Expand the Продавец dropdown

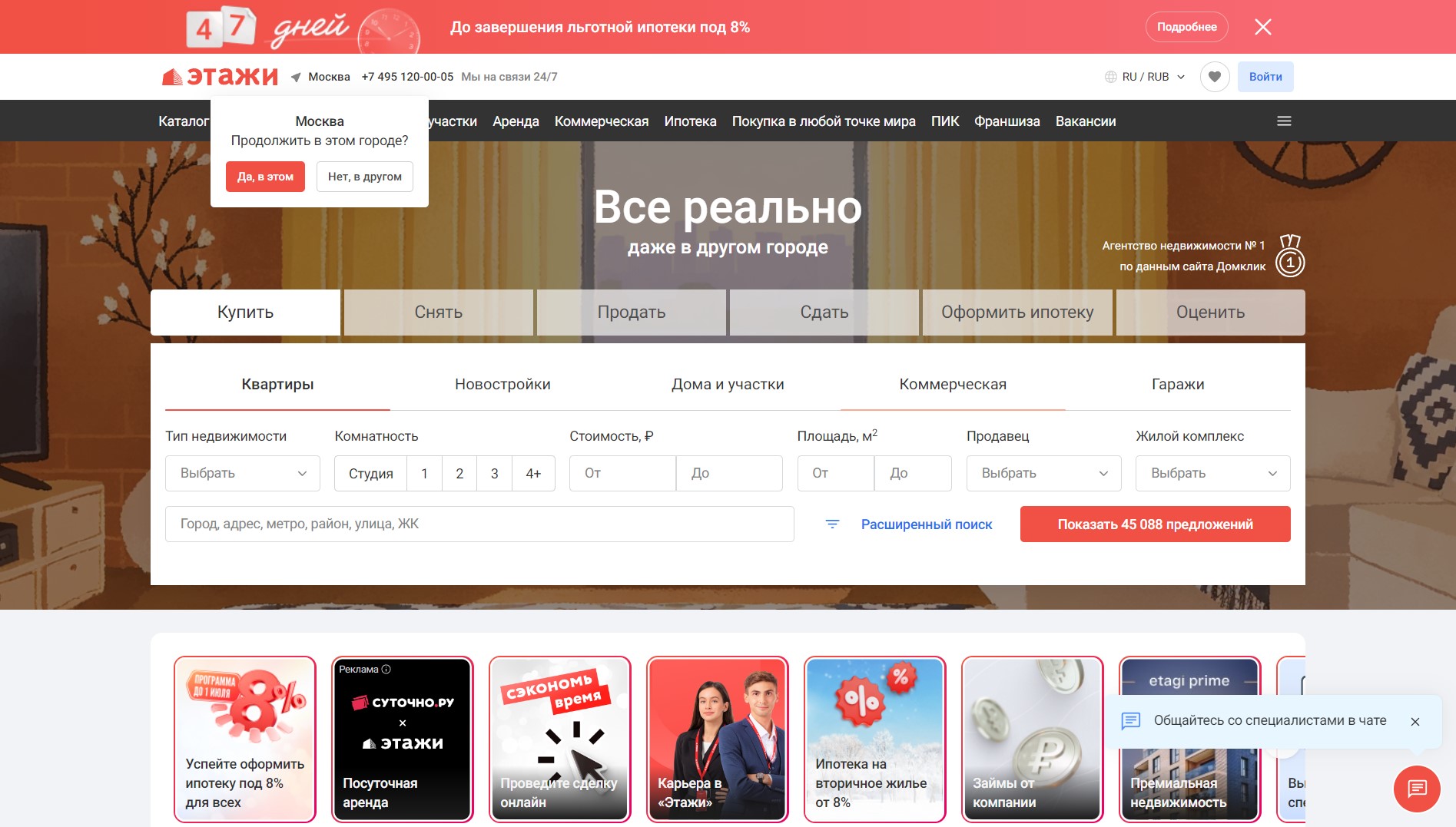click(1044, 473)
